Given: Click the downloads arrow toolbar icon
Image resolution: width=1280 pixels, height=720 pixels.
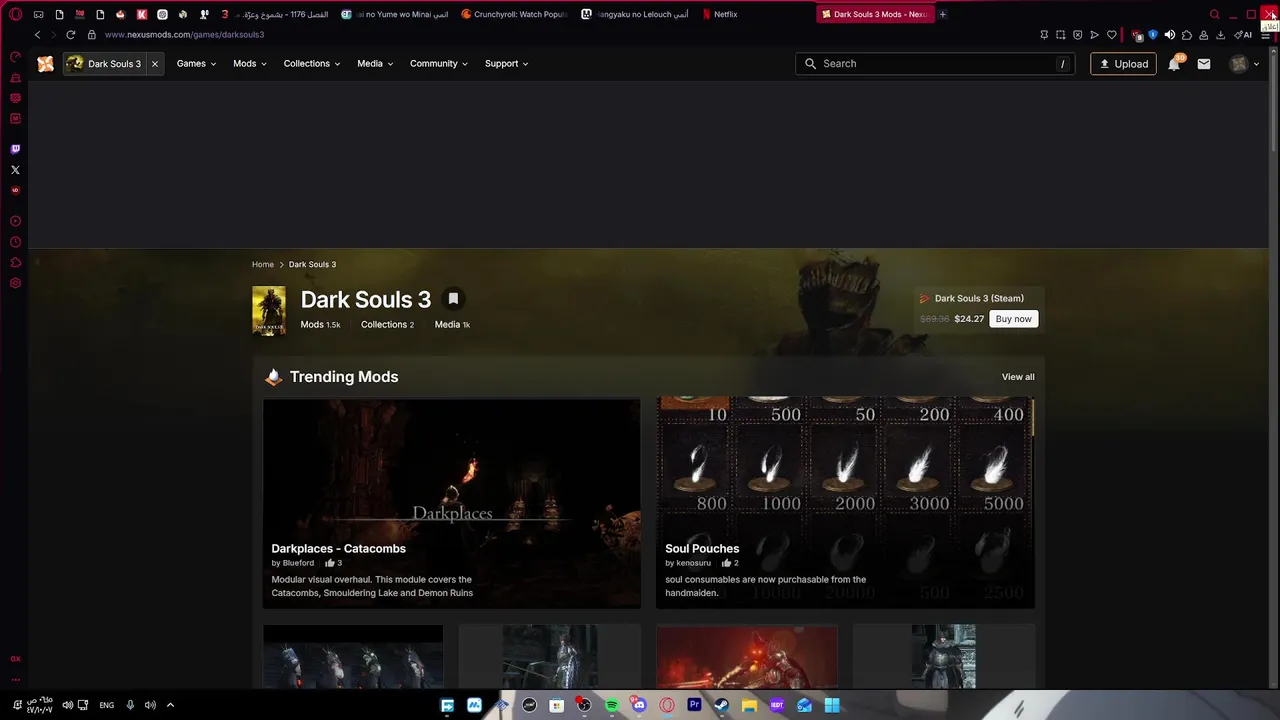Looking at the screenshot, I should pyautogui.click(x=1220, y=35).
